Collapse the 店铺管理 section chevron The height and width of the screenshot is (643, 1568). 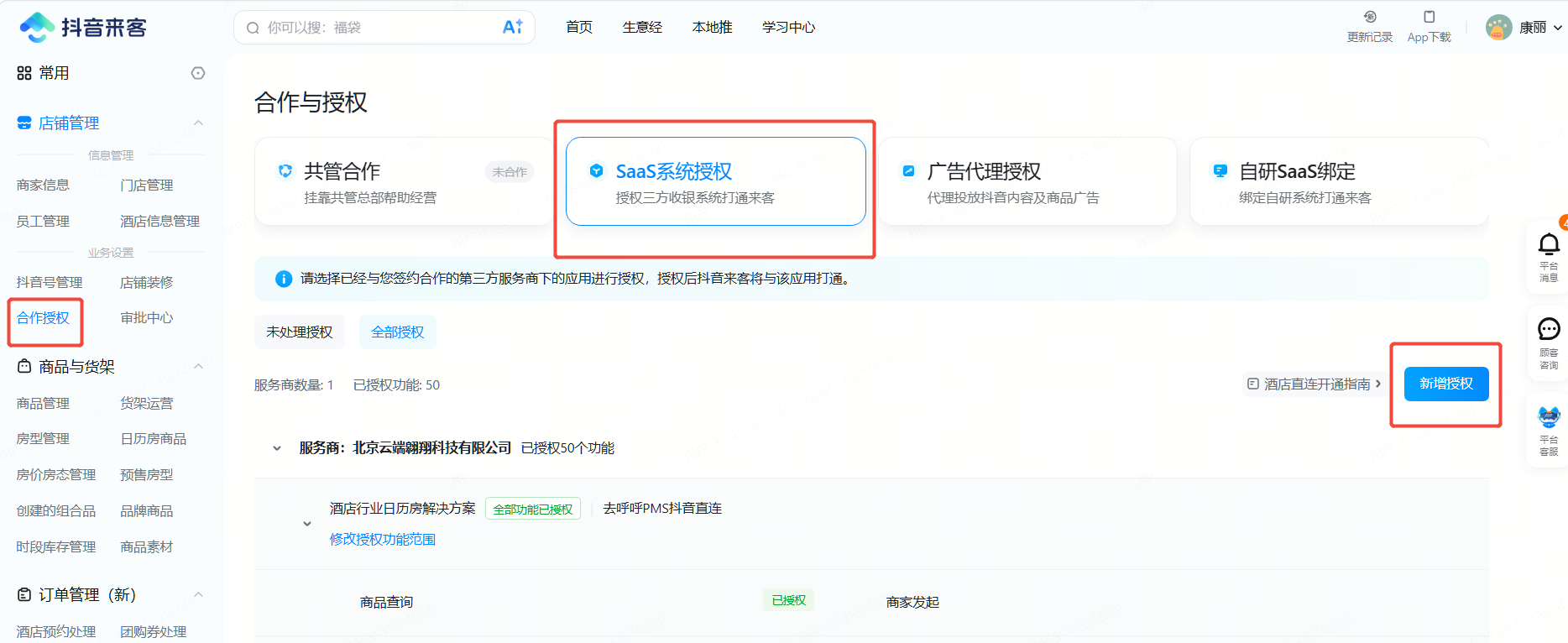199,123
